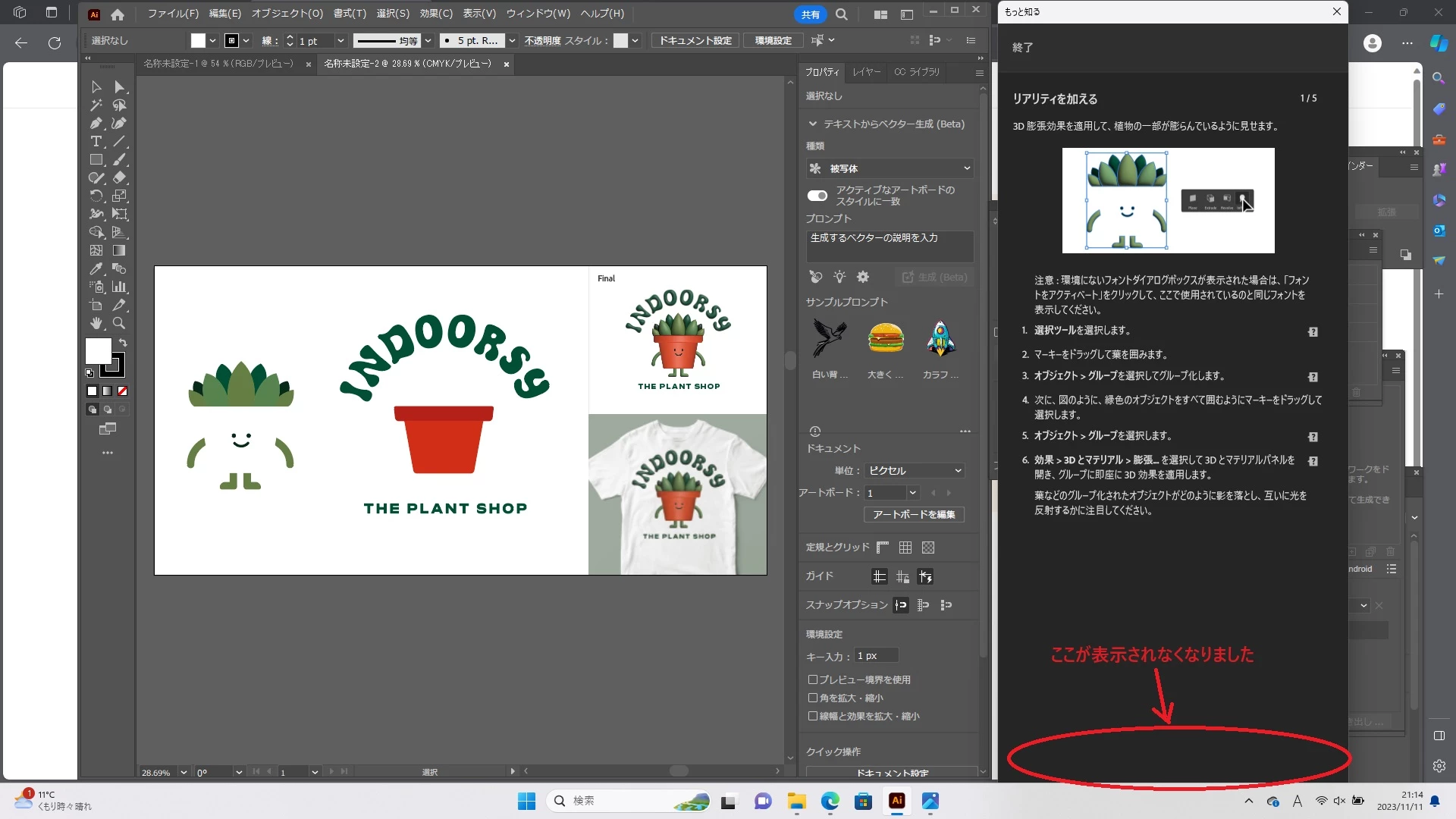Open the 単位 ピクセル dropdown
The image size is (1456, 819).
(x=915, y=471)
